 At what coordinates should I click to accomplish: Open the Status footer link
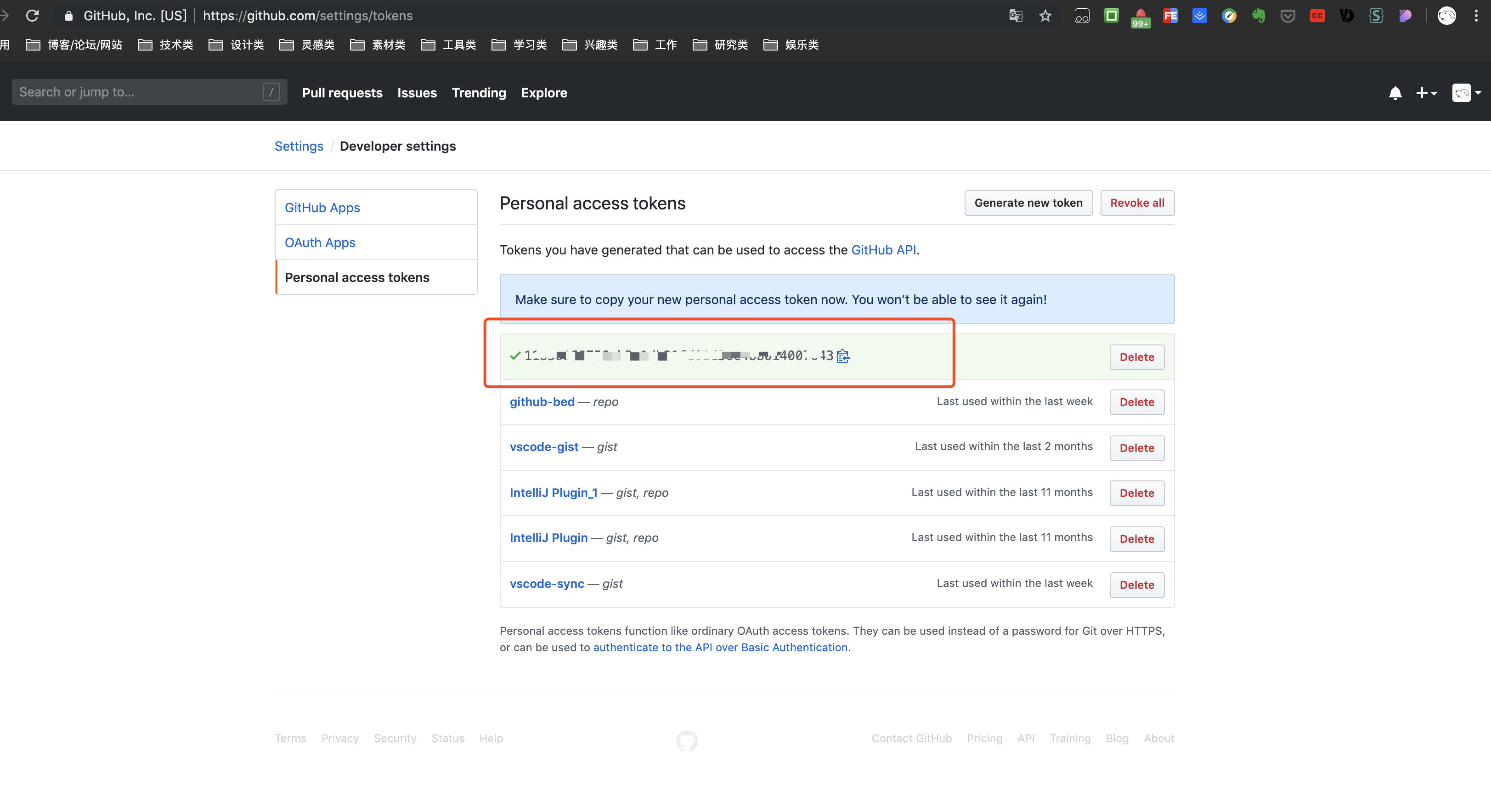click(x=447, y=738)
